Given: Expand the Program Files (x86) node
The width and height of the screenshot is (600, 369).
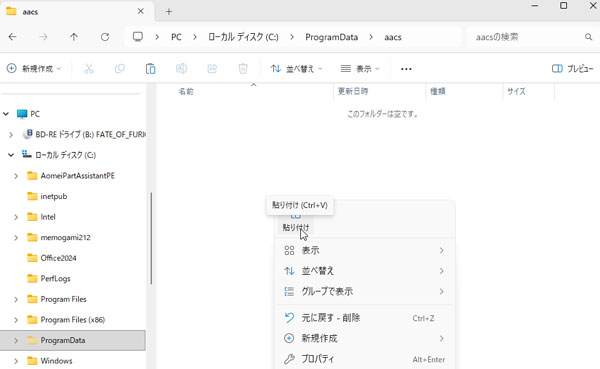Looking at the screenshot, I should point(16,320).
